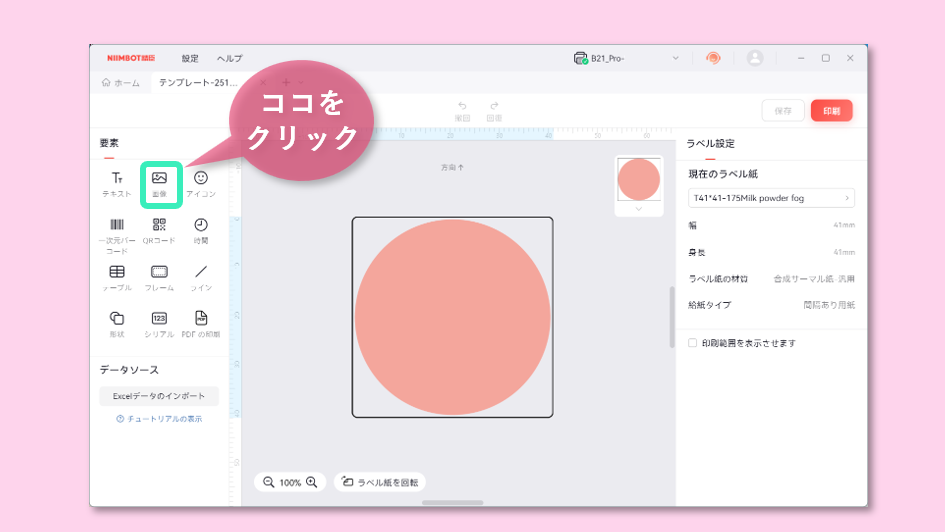Insert a Serial (シリアル) number element
Viewport: 945px width, 532px height.
click(x=159, y=324)
